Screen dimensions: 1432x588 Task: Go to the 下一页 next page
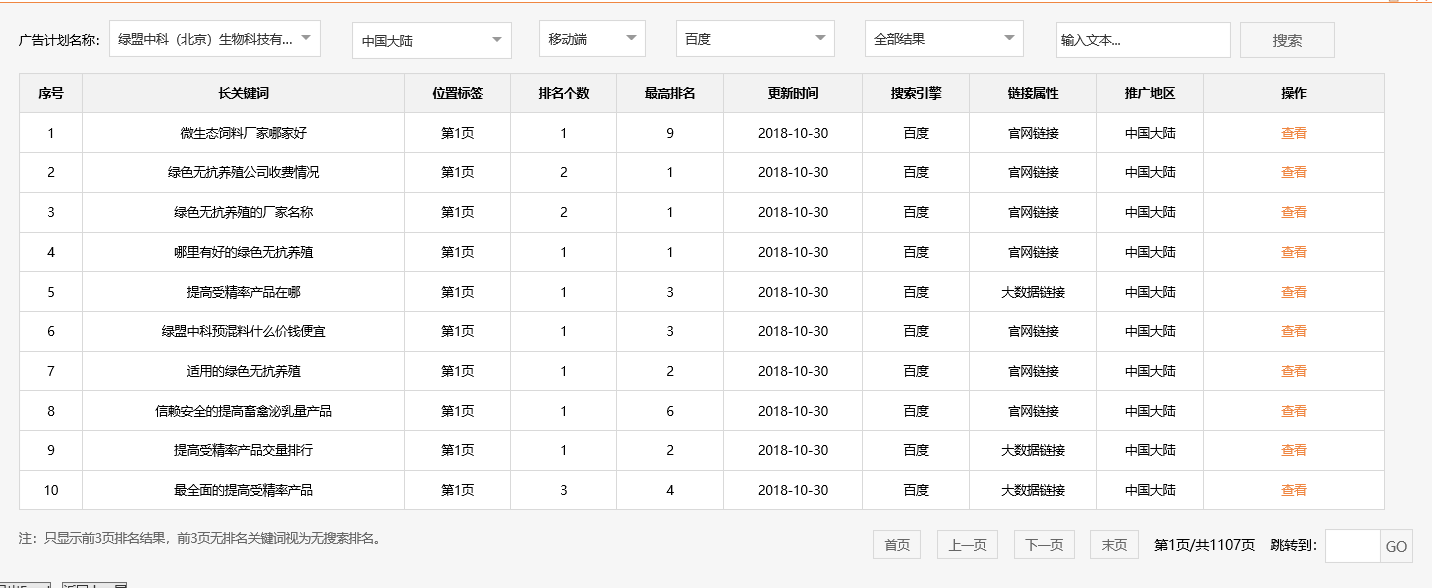click(1044, 545)
